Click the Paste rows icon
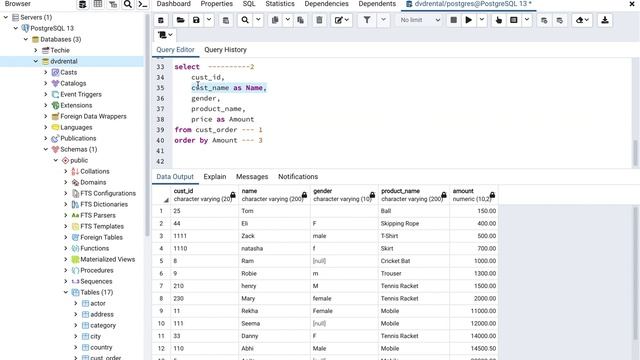Viewport: 640px width, 360px height. click(300, 20)
